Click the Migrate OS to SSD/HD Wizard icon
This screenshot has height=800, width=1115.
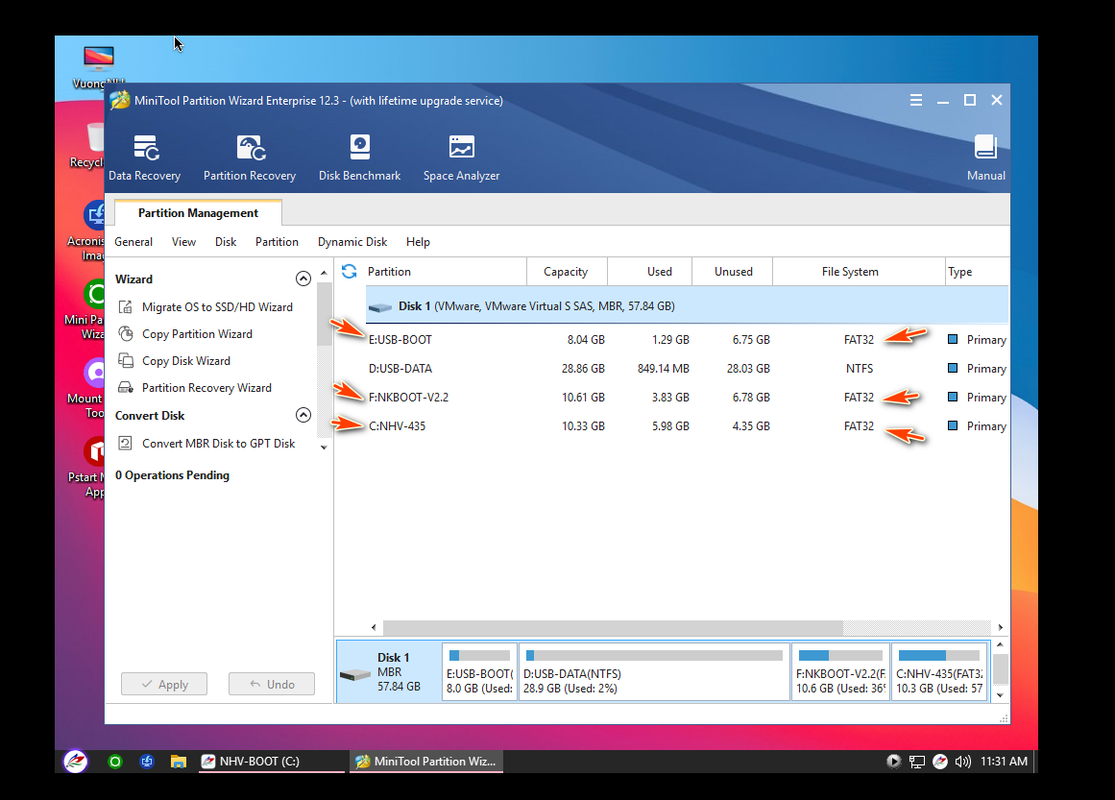click(126, 306)
